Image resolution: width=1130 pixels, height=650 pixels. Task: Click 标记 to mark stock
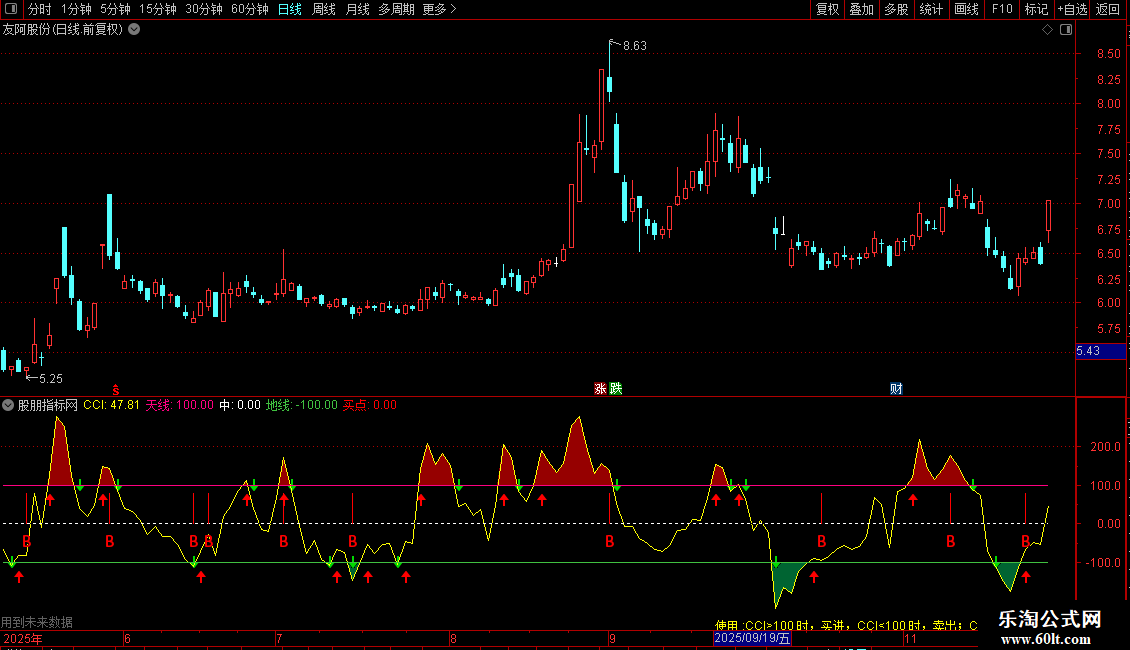pyautogui.click(x=1036, y=9)
